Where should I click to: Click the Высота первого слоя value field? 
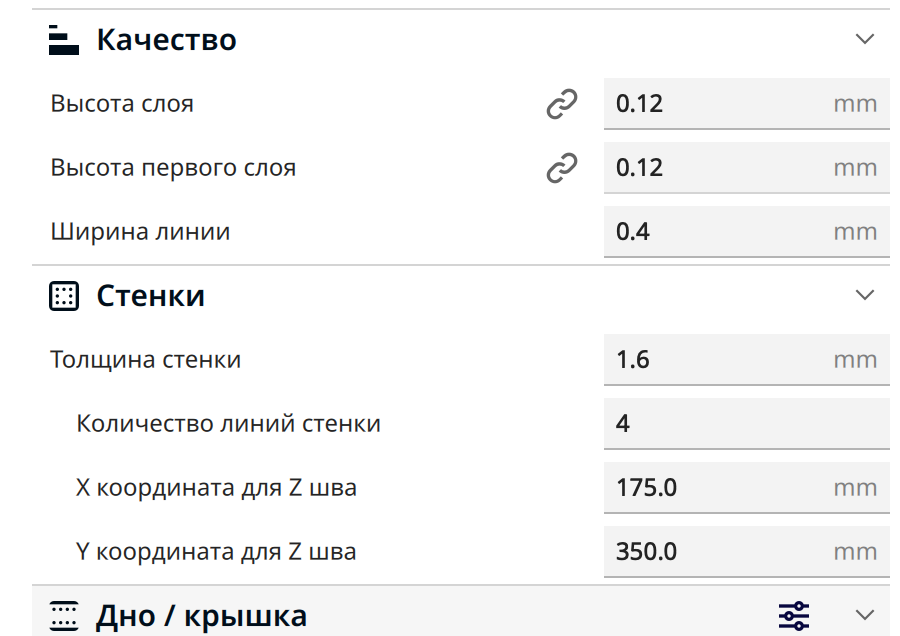747,168
